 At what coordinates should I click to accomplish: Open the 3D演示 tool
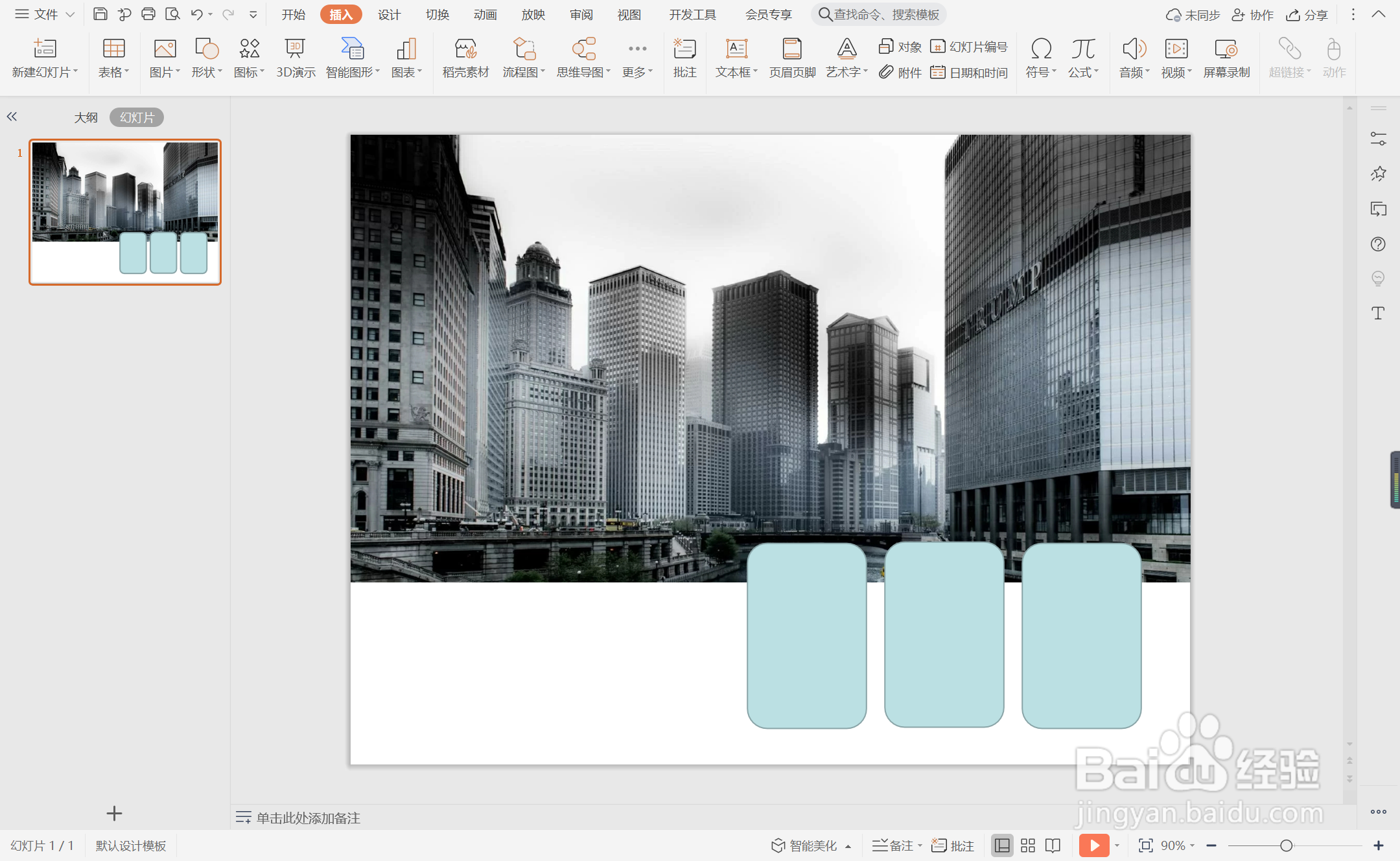tap(296, 58)
